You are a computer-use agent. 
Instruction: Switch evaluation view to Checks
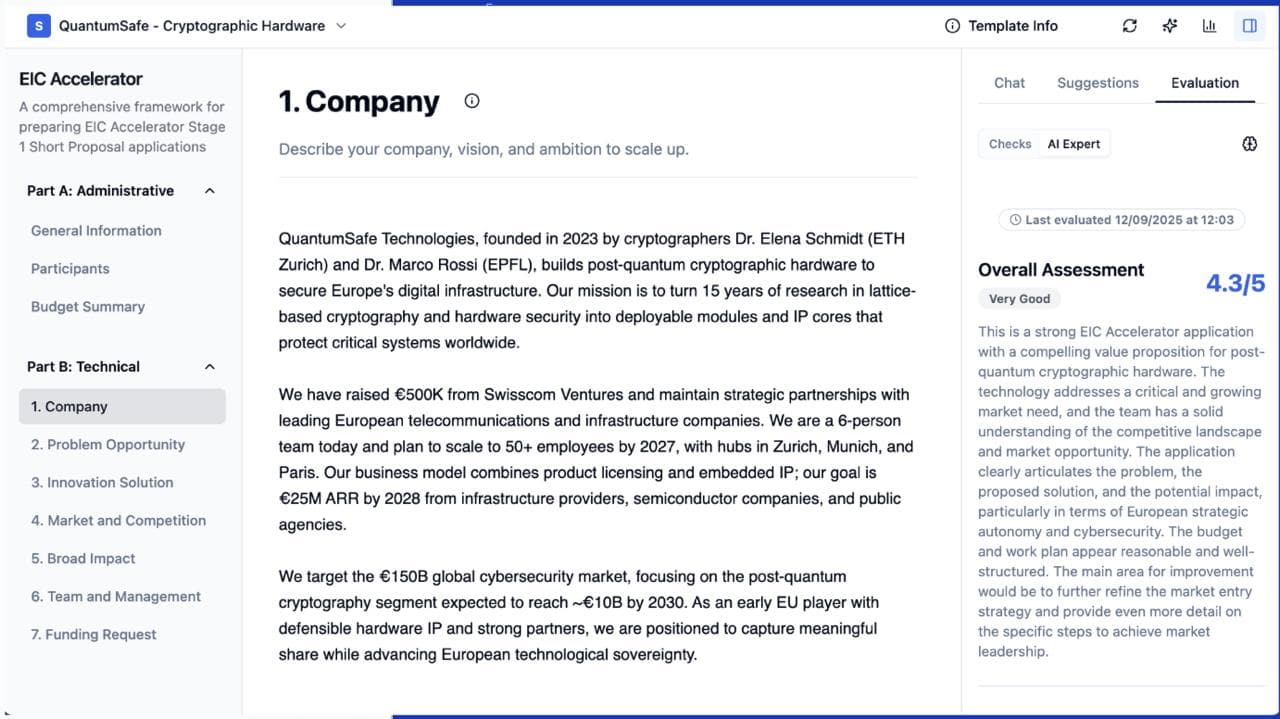(x=1010, y=144)
